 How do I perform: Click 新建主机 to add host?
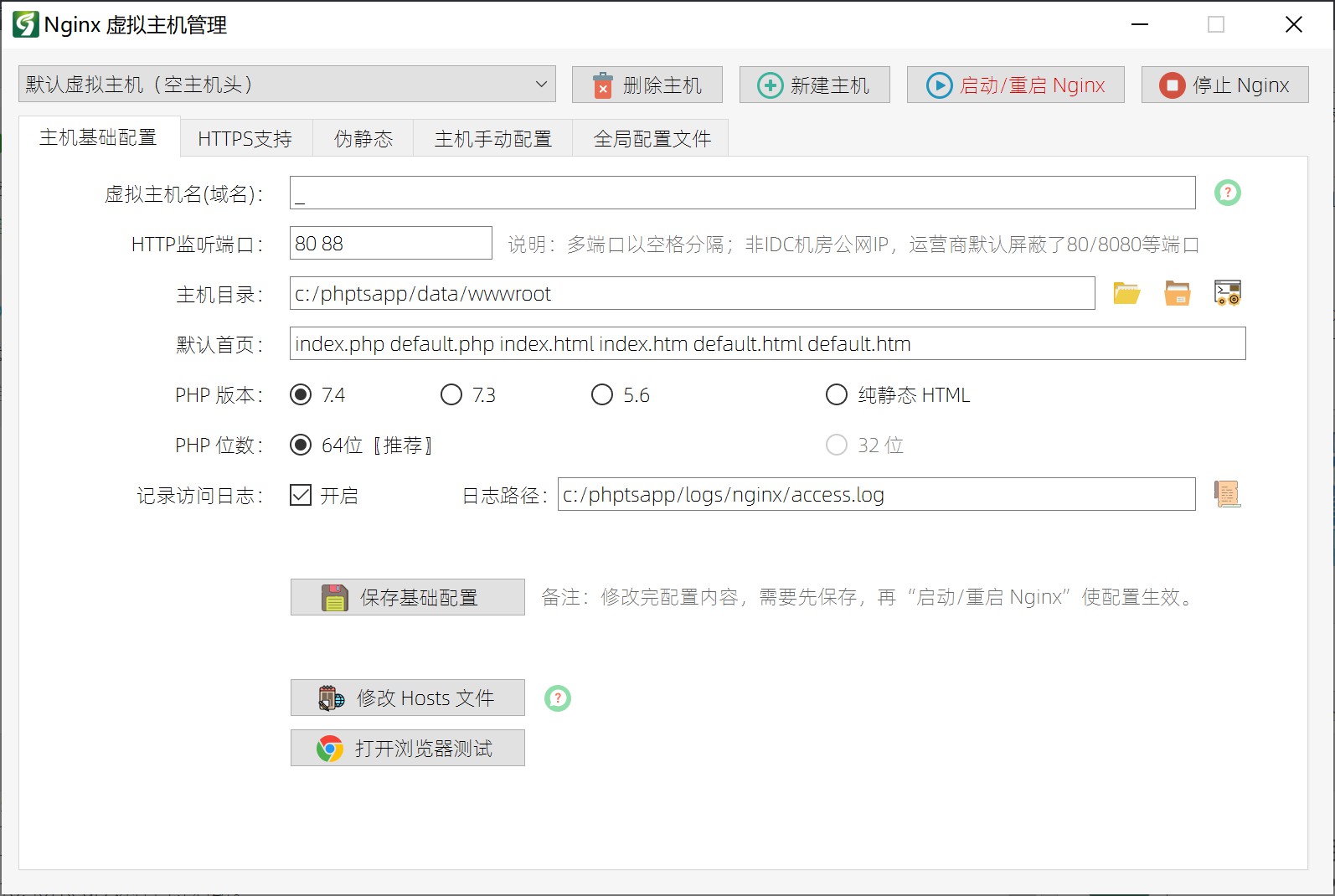click(x=814, y=85)
